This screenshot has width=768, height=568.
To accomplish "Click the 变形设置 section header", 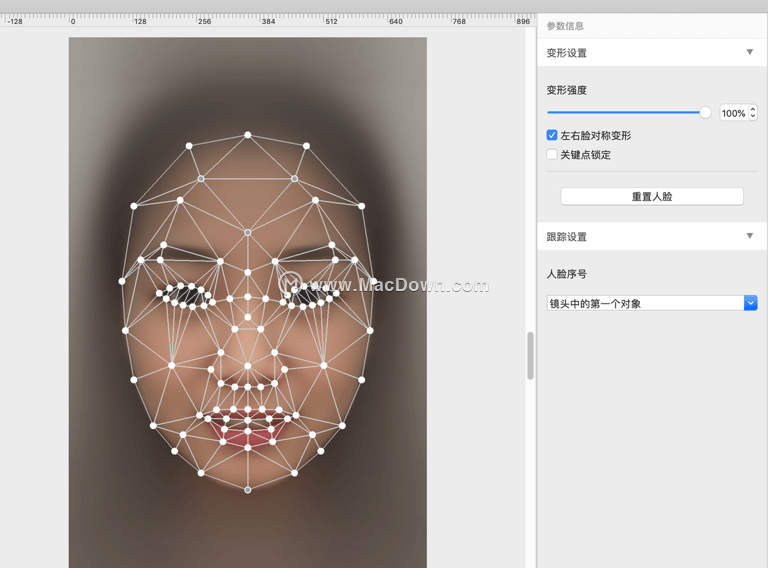I will (652, 52).
